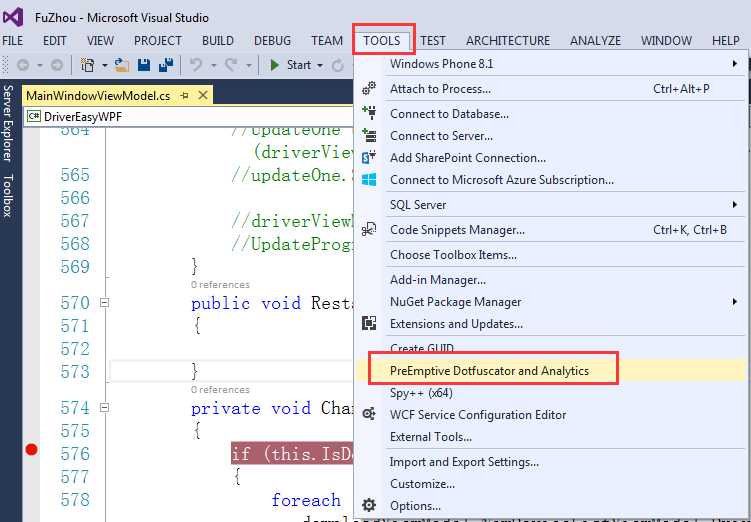
Task: Open the New Project dropdown arrow
Action: pos(104,65)
